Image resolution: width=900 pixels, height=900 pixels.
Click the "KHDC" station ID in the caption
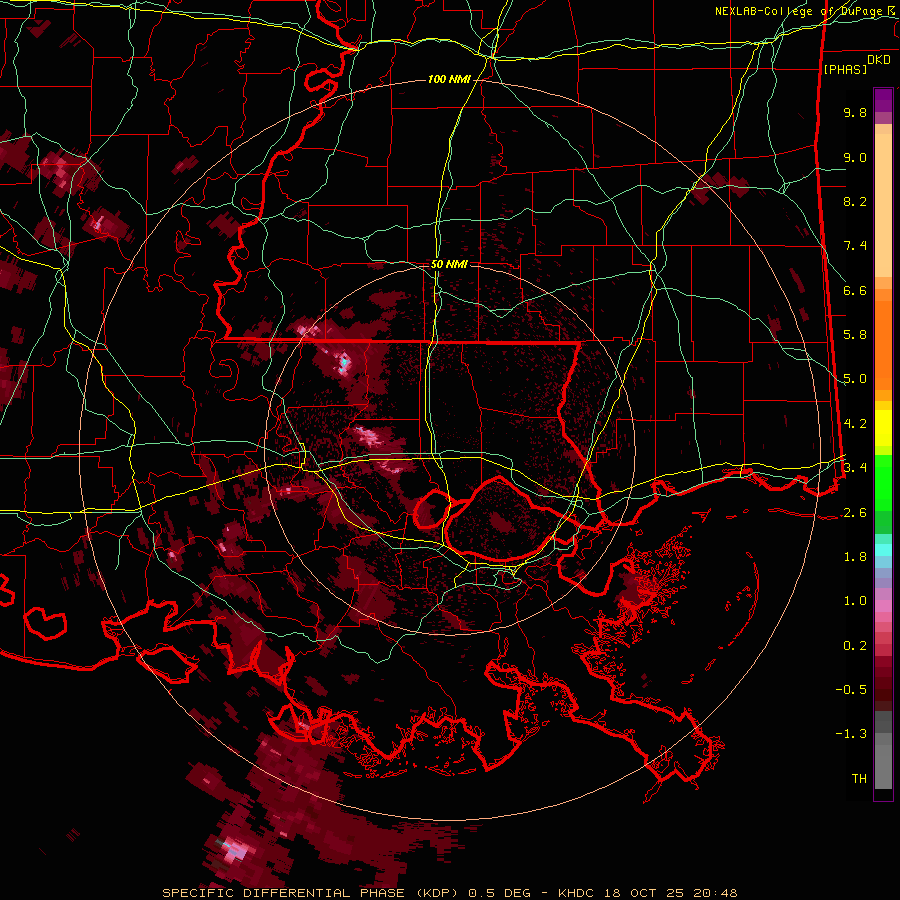tap(577, 893)
